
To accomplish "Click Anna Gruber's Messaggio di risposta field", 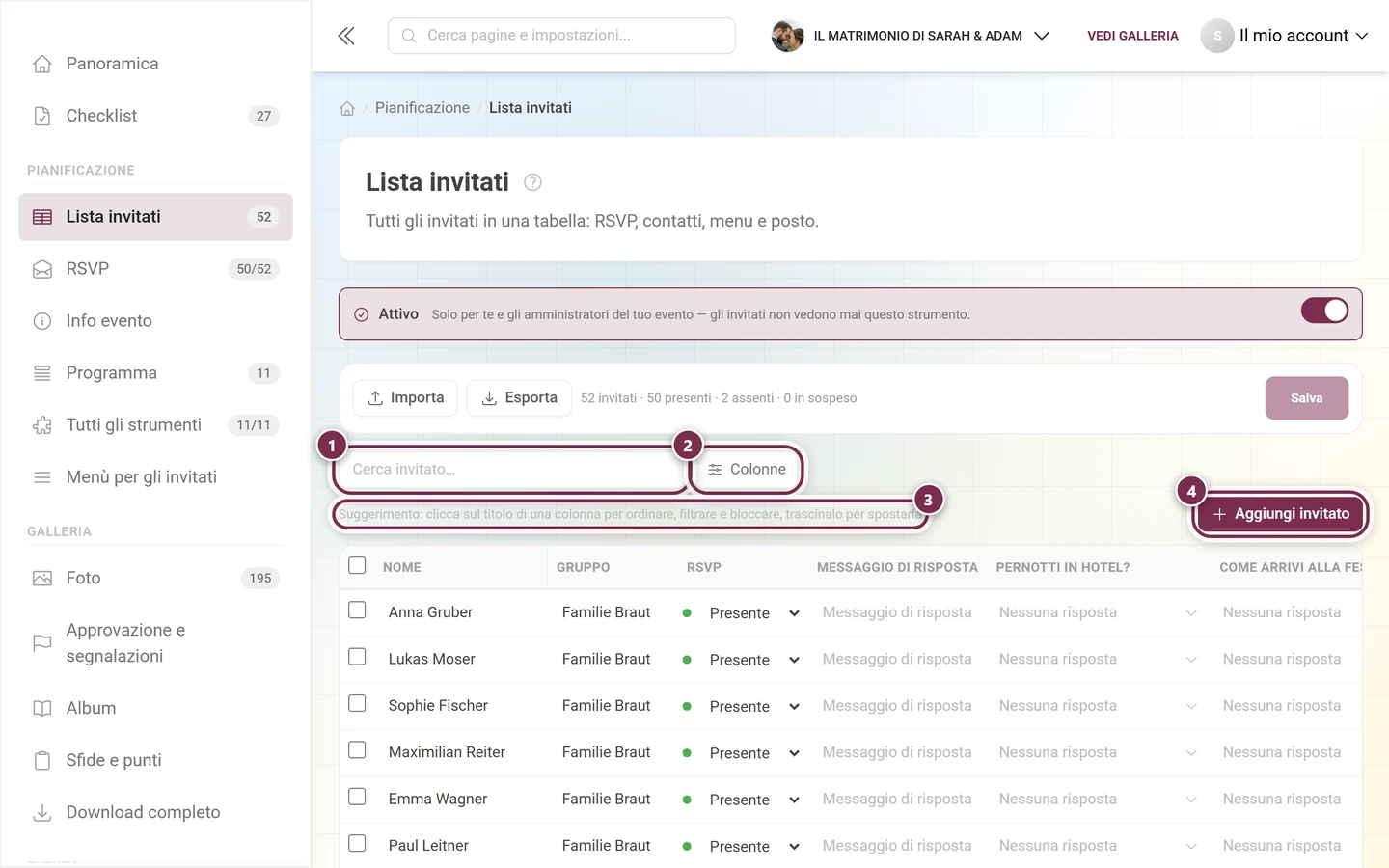I will pos(897,612).
